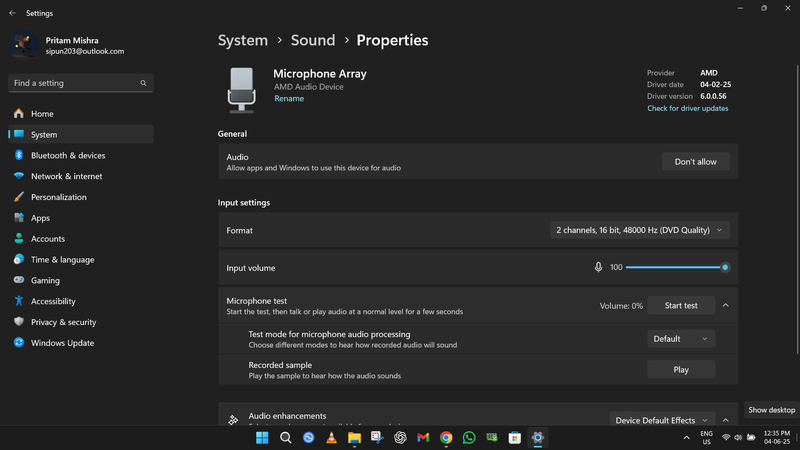This screenshot has height=450, width=800.
Task: Select System in the sidebar
Action: [81, 135]
